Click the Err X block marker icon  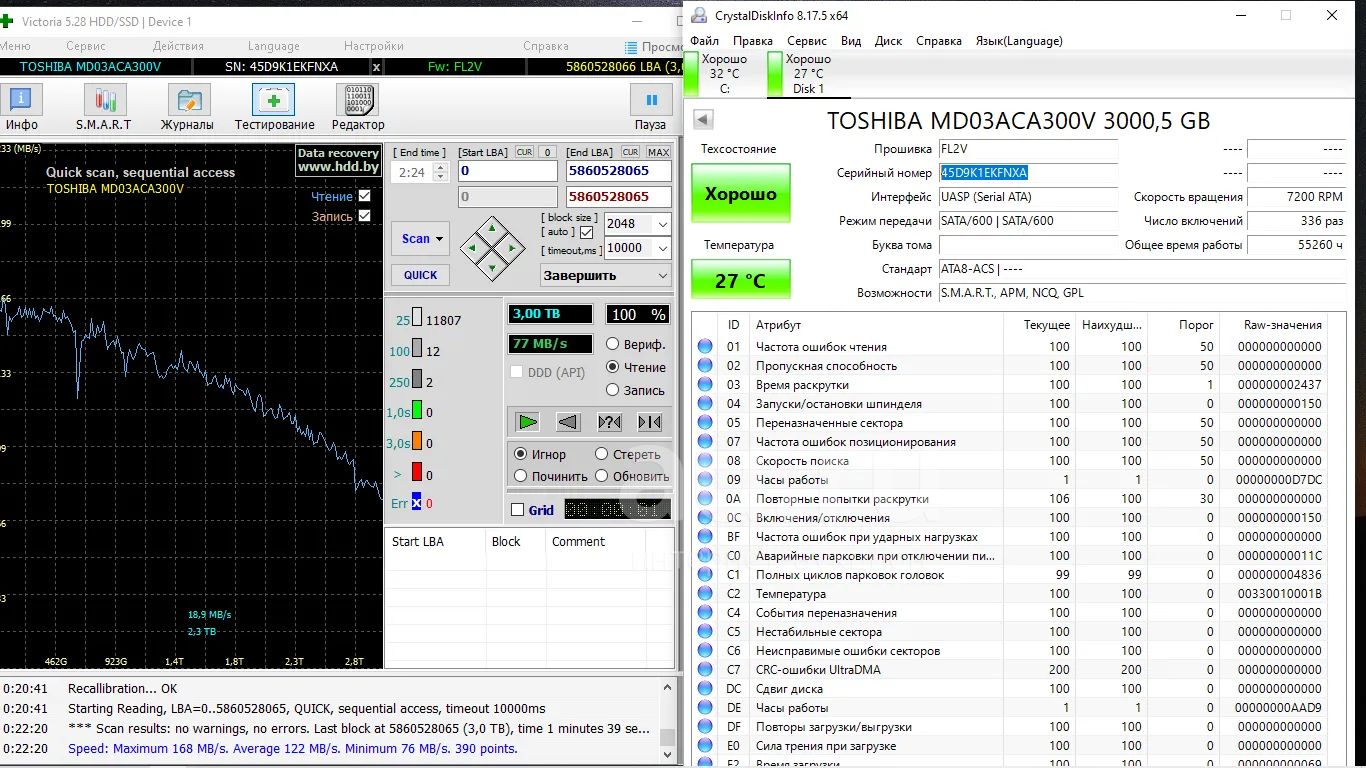coord(416,503)
